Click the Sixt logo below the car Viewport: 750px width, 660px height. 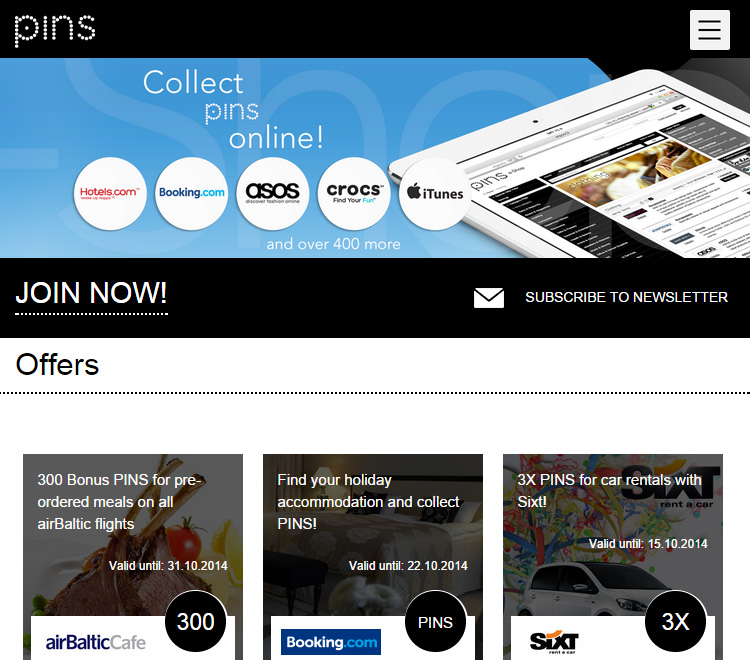click(554, 643)
